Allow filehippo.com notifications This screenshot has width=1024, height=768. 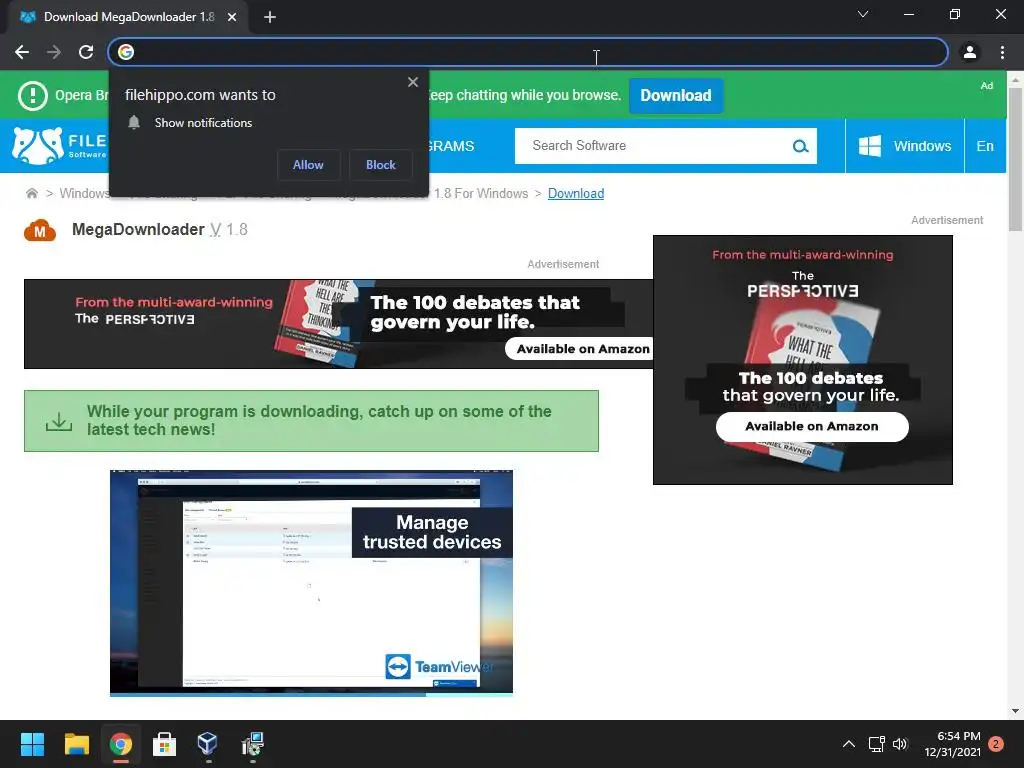pos(308,165)
